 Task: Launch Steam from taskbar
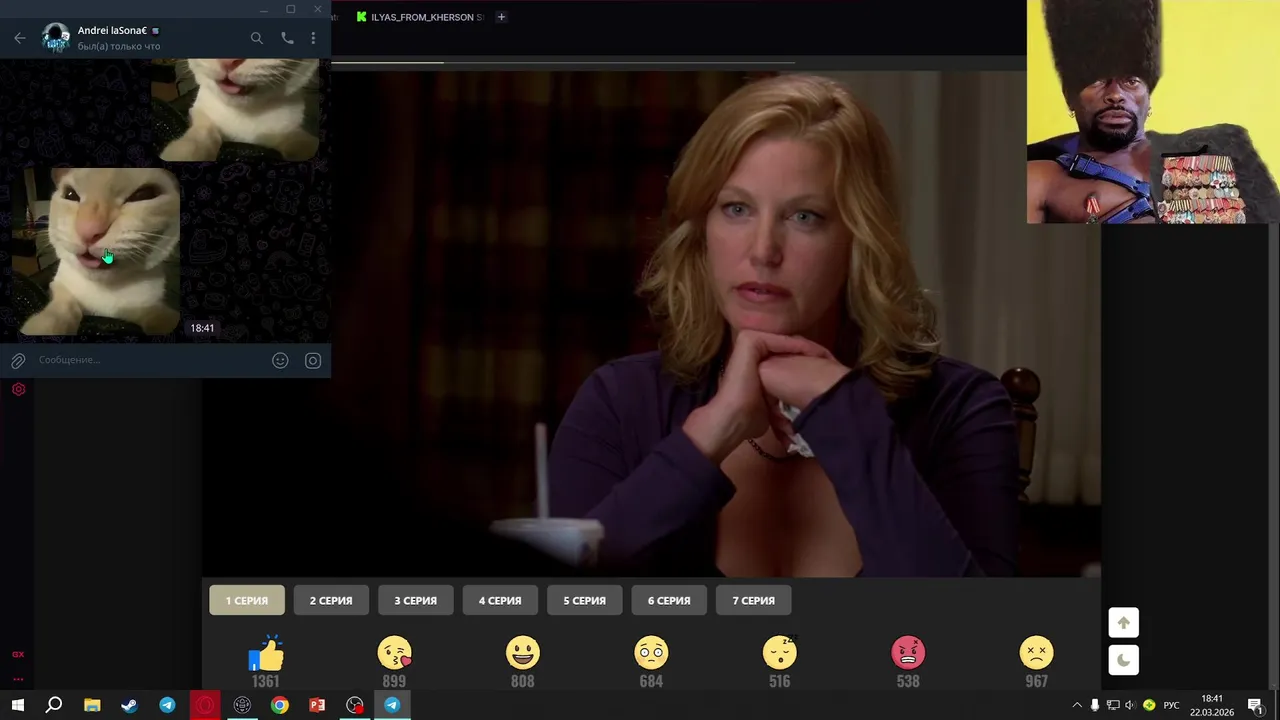click(x=129, y=705)
